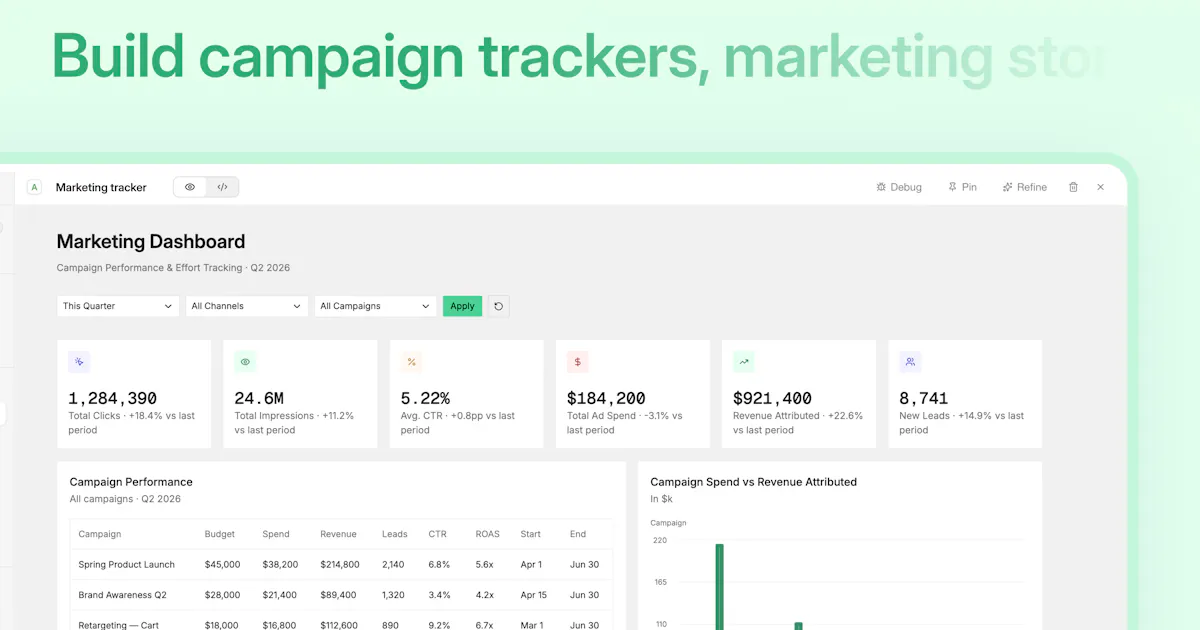Viewport: 1200px width, 630px height.
Task: Click the Campaign Spend vs Revenue Attributed title
Action: tap(753, 482)
